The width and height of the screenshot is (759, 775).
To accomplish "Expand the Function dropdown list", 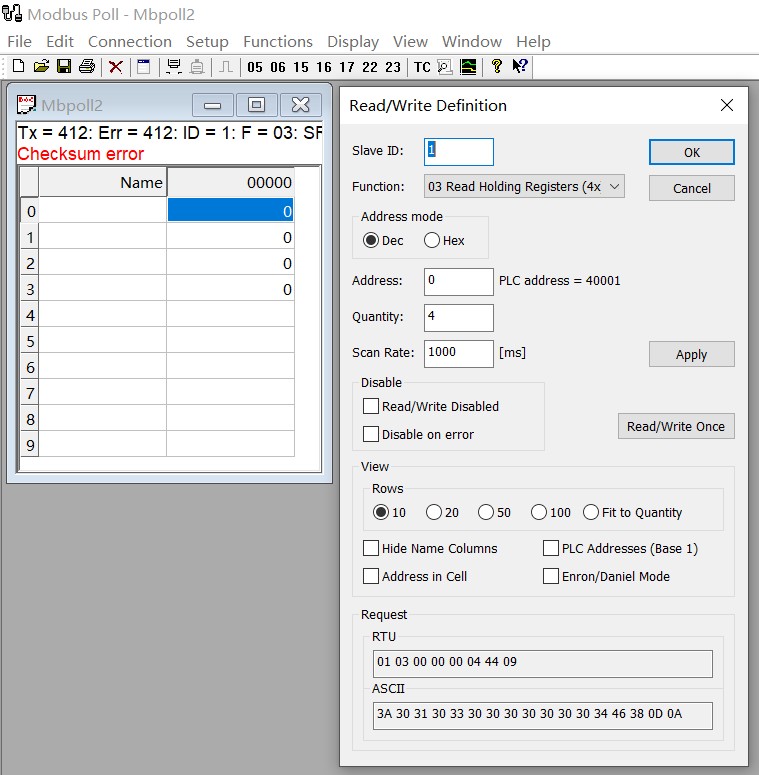I will (x=524, y=187).
